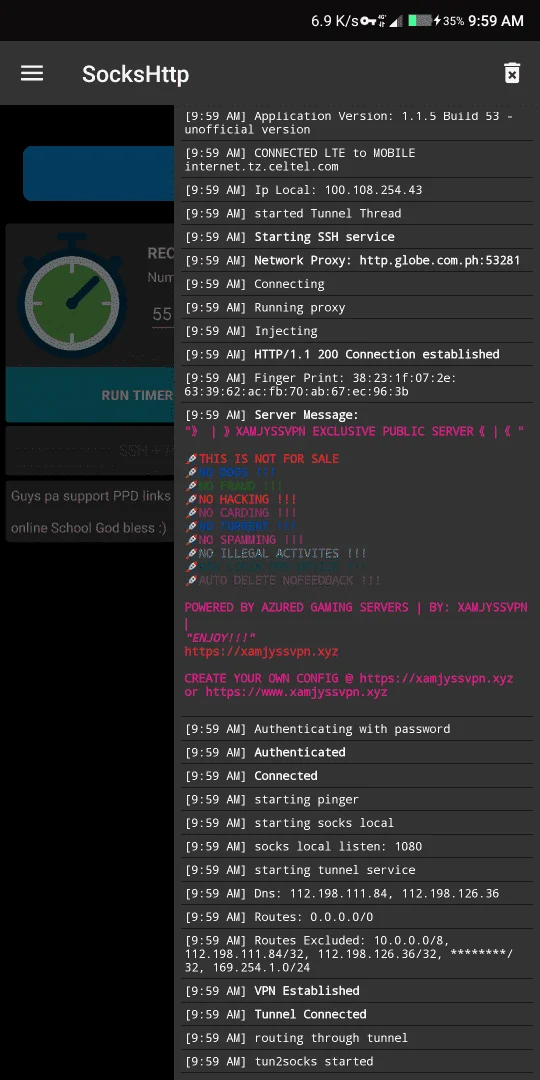
Task: Tap the tun2socks started entry
Action: [357, 1061]
